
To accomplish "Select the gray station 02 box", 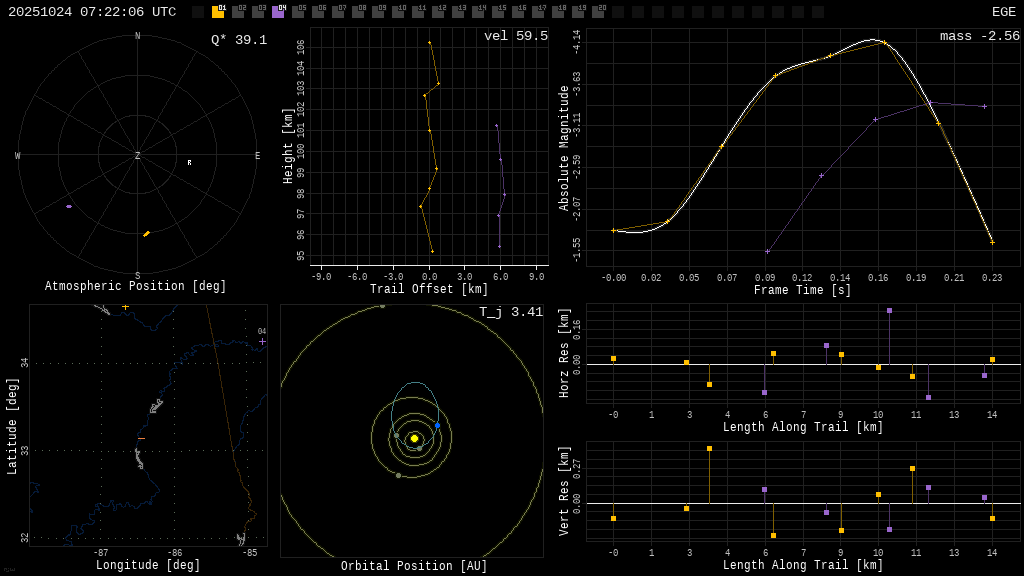I will tap(238, 12).
